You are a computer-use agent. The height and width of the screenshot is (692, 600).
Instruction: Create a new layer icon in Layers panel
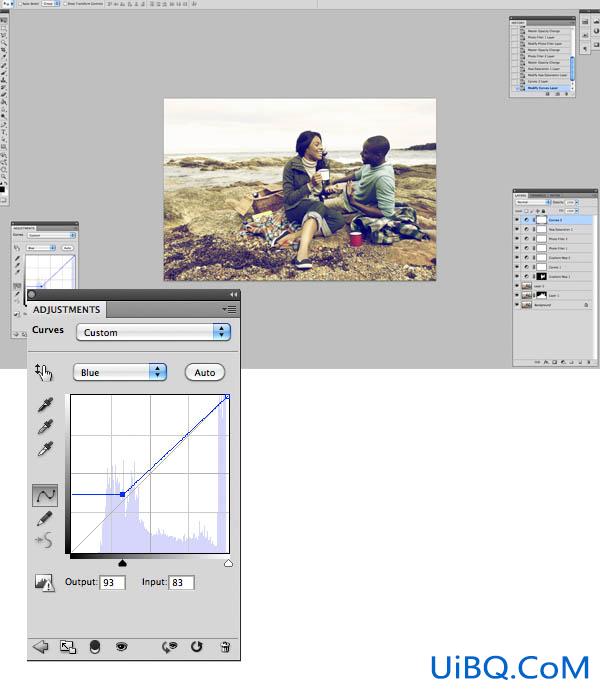(581, 362)
